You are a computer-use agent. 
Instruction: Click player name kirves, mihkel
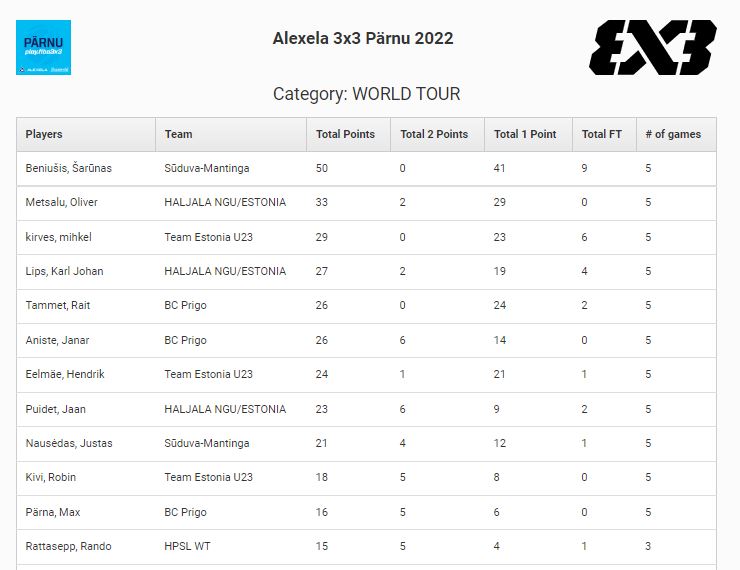coord(59,237)
